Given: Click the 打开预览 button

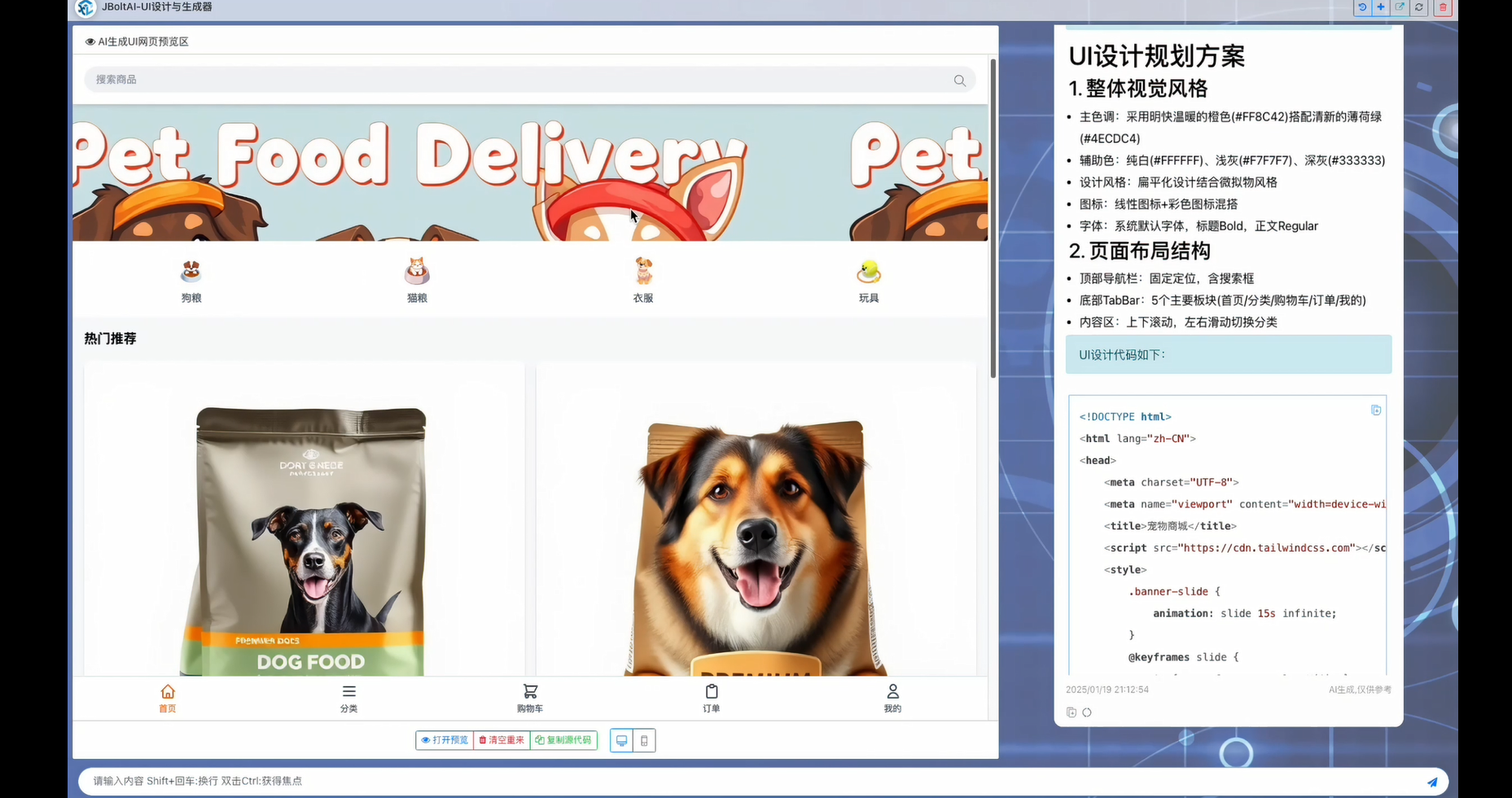Looking at the screenshot, I should (x=445, y=740).
